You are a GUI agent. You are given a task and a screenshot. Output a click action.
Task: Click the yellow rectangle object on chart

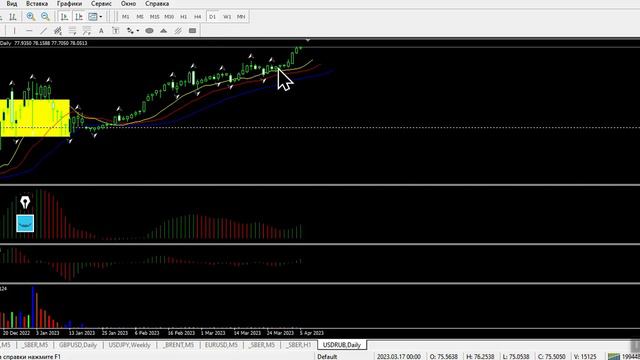point(35,118)
